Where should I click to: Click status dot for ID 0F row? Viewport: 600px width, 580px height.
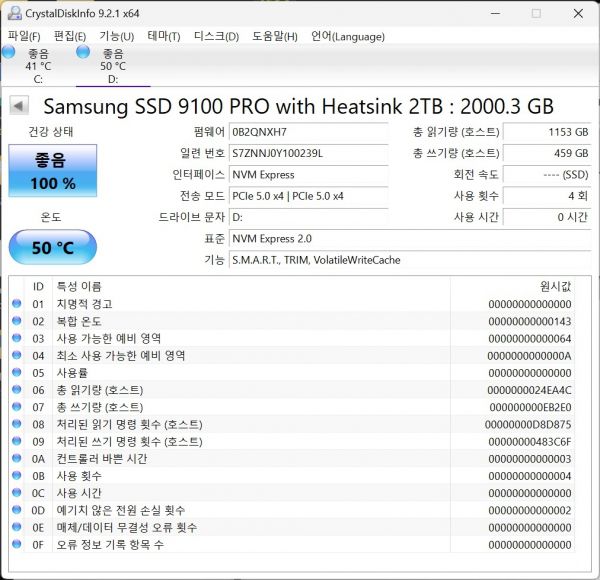[16, 544]
